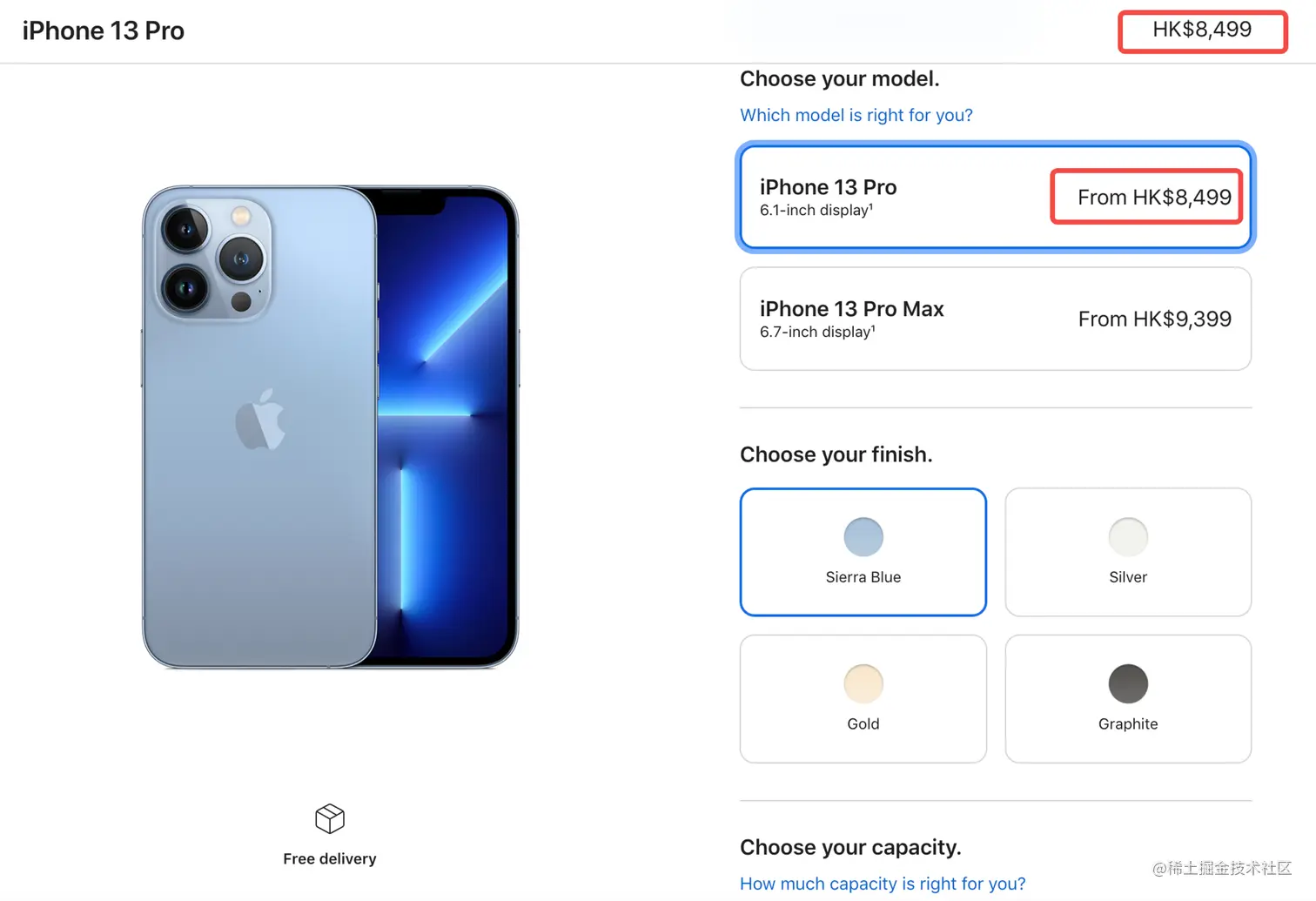Choose the Silver finish card
The height and width of the screenshot is (901, 1316).
tap(1128, 552)
